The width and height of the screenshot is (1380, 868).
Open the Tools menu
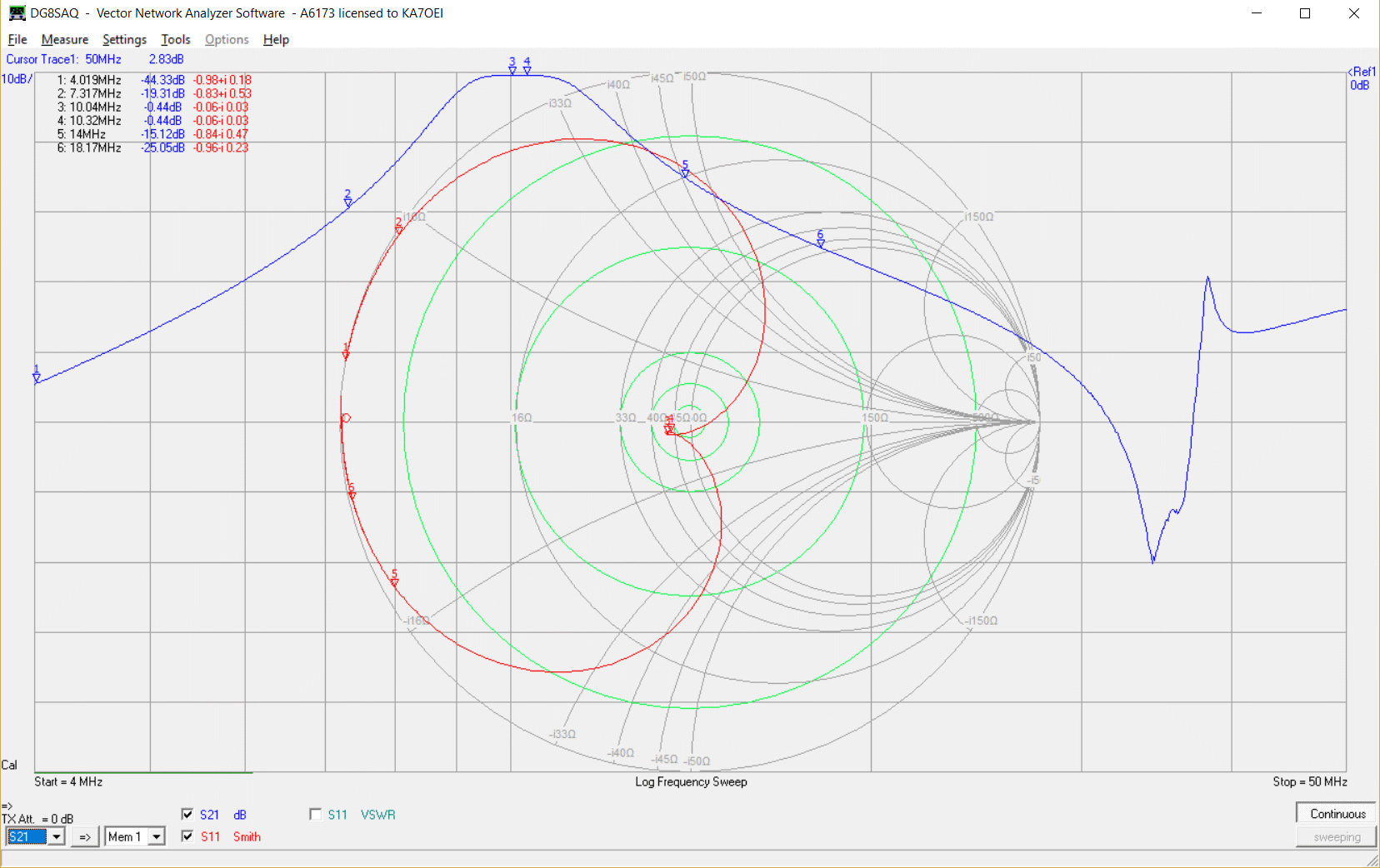[175, 39]
